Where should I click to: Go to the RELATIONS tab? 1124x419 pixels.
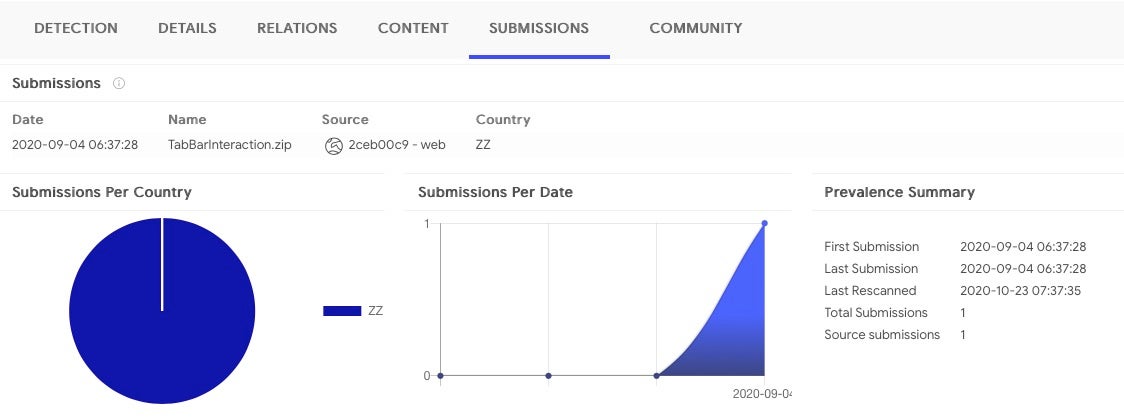297,28
